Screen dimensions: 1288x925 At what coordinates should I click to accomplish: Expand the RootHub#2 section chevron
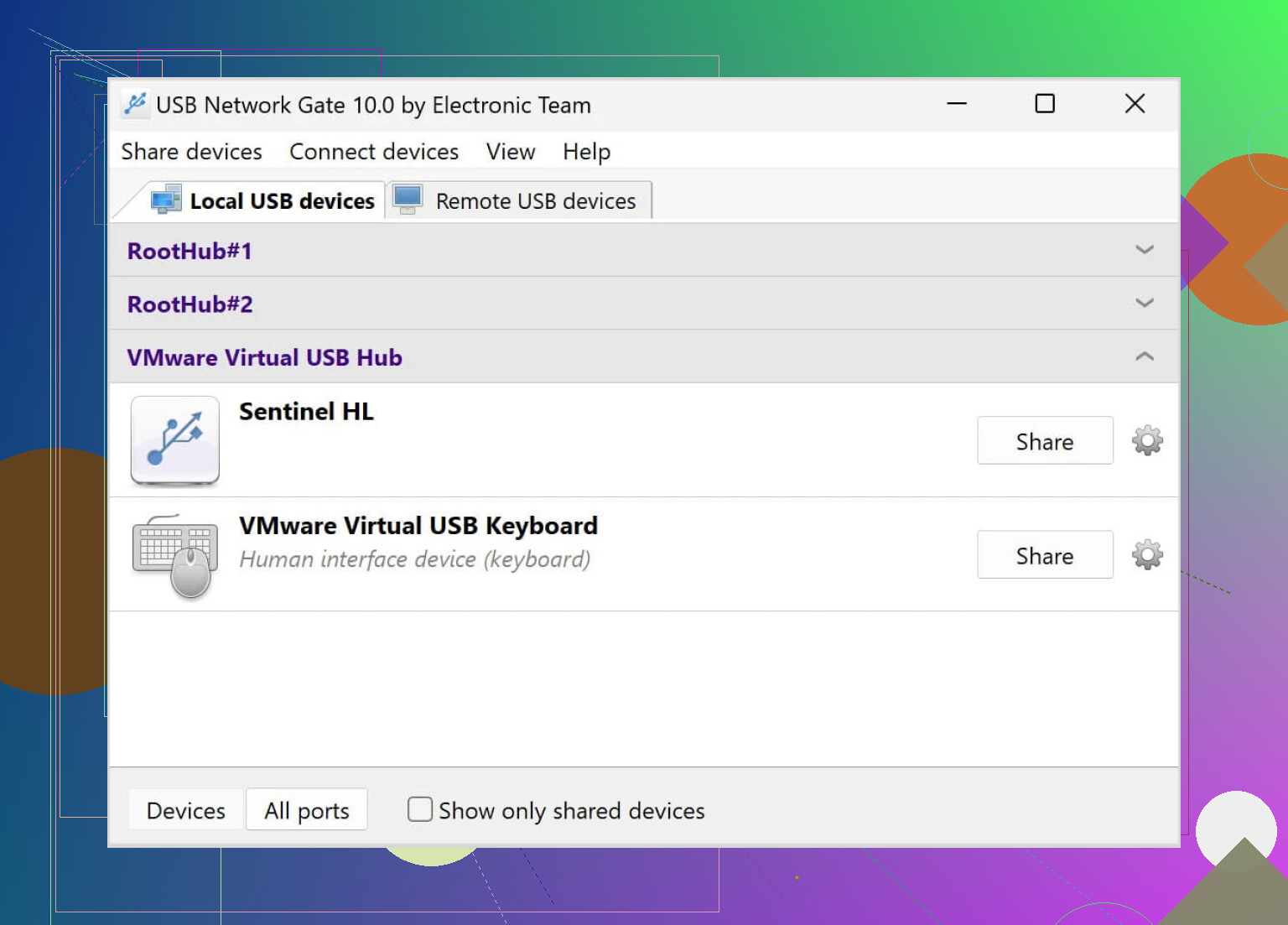tap(1145, 302)
